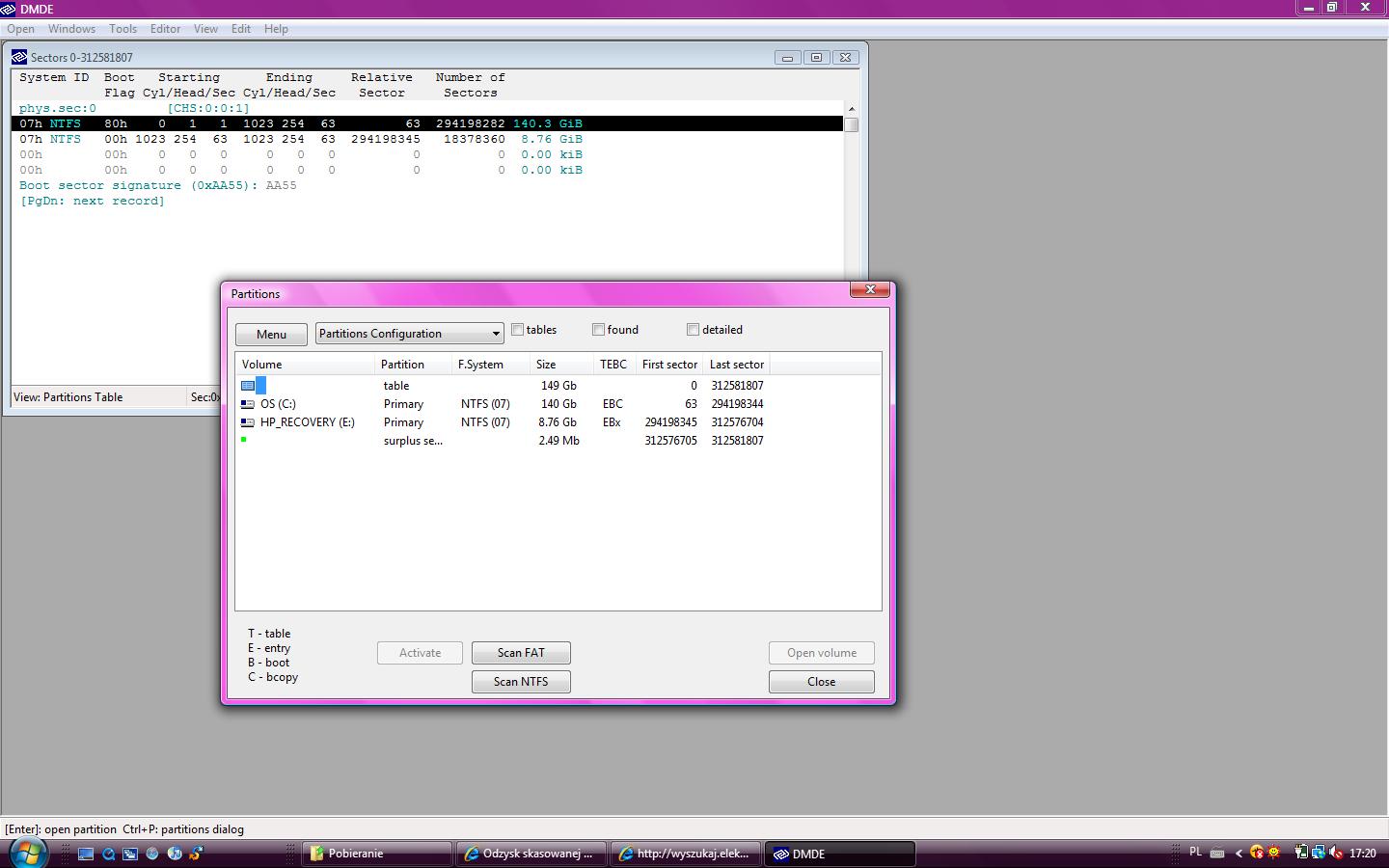Click the OS (C:) volume drive icon
The width and height of the screenshot is (1389, 868).
(248, 404)
